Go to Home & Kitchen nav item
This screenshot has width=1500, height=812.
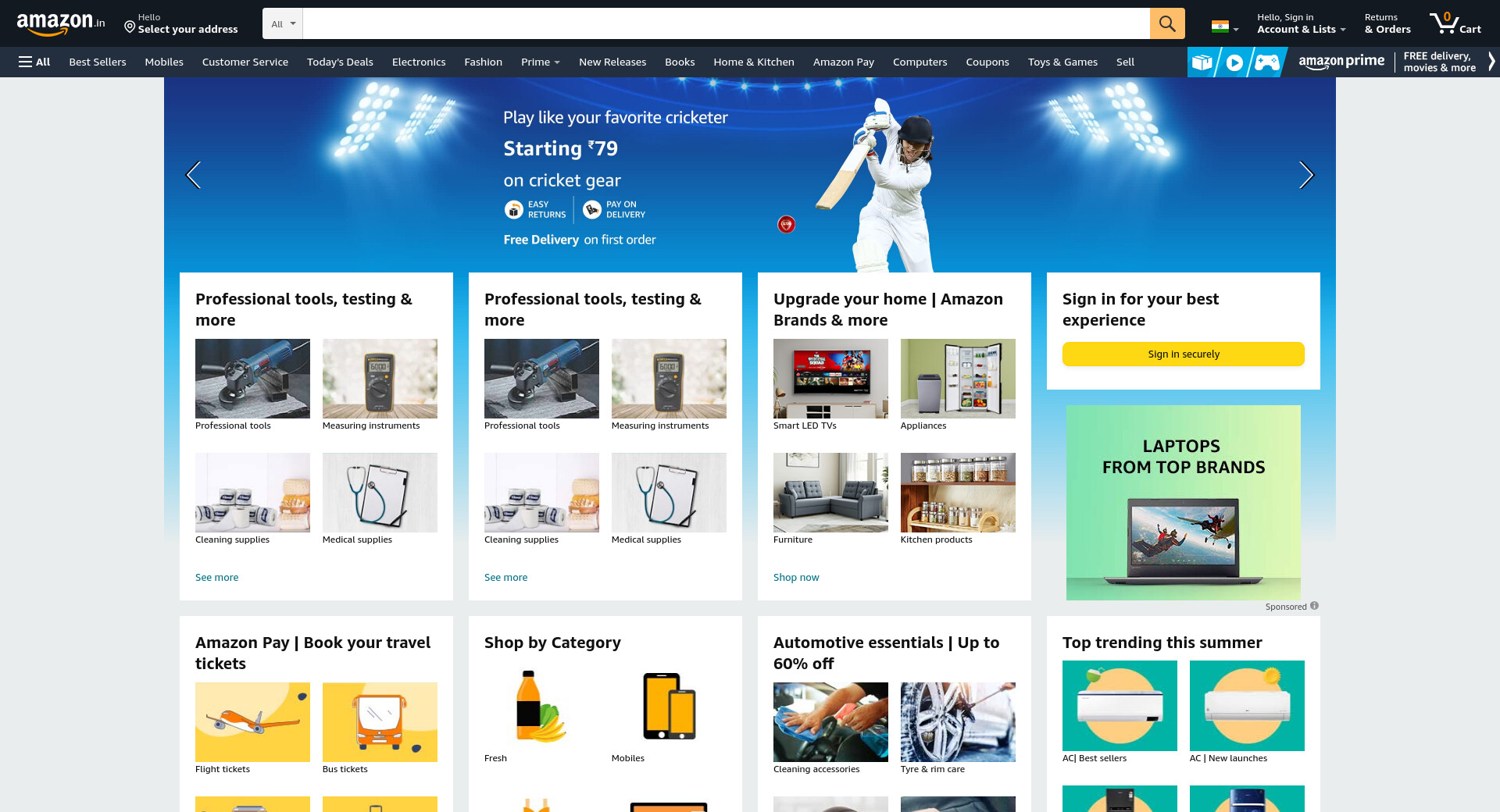tap(754, 62)
